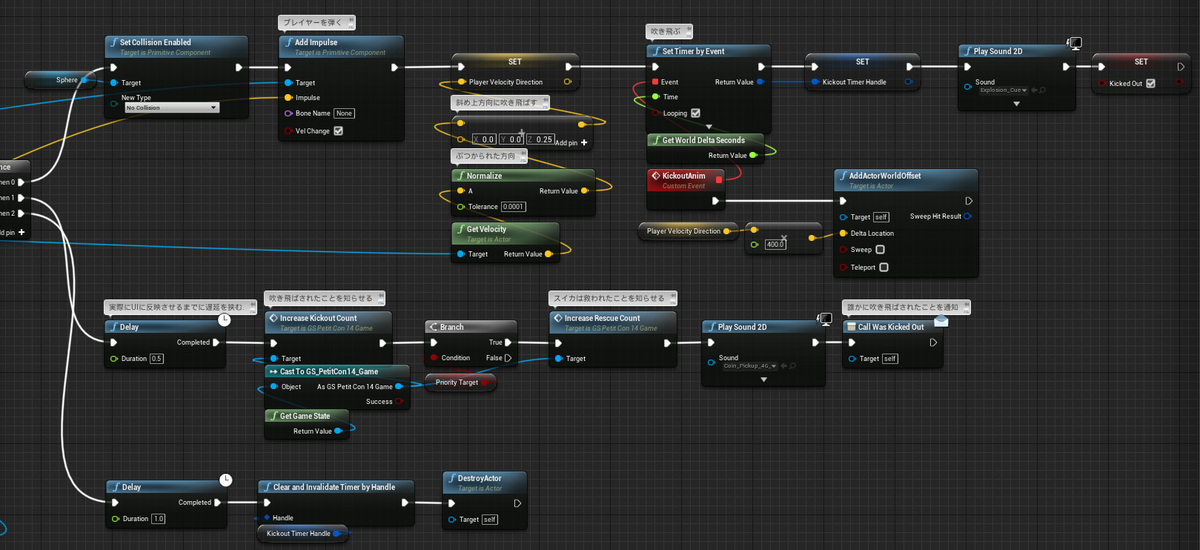This screenshot has height=550, width=1200.
Task: Click the Player Velocity Direction getter node
Action: click(x=688, y=231)
